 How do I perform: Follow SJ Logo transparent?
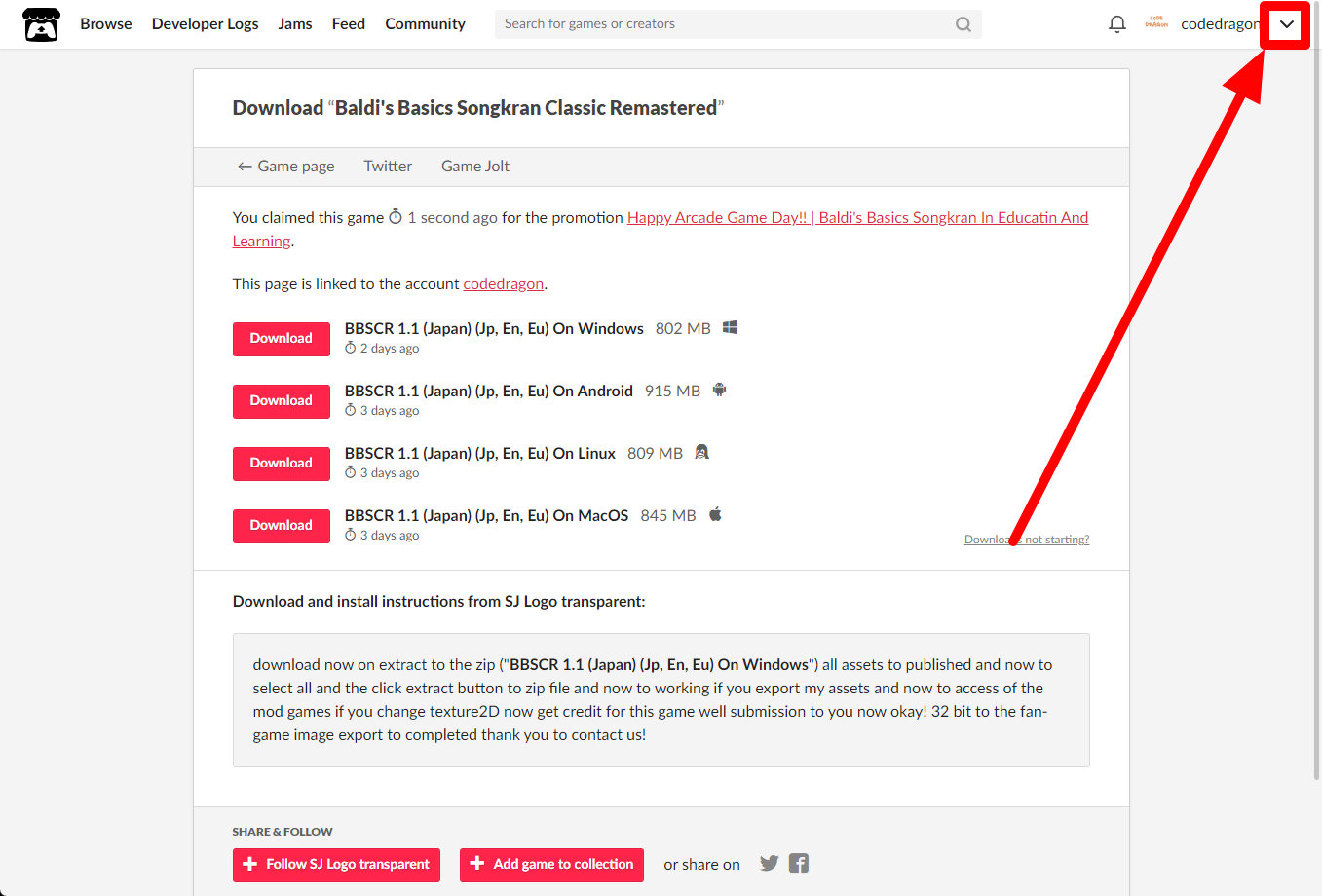pyautogui.click(x=336, y=865)
